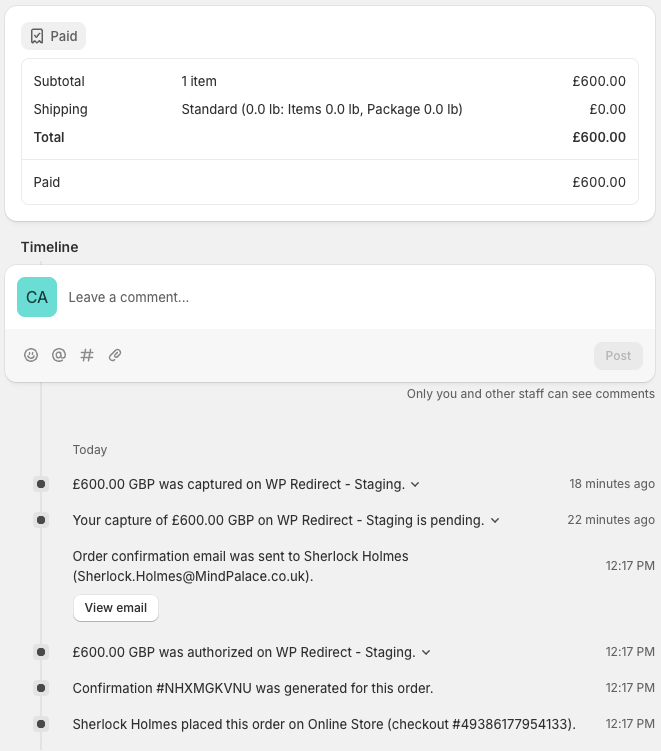Expand the £600.00 authorized event details

click(426, 652)
